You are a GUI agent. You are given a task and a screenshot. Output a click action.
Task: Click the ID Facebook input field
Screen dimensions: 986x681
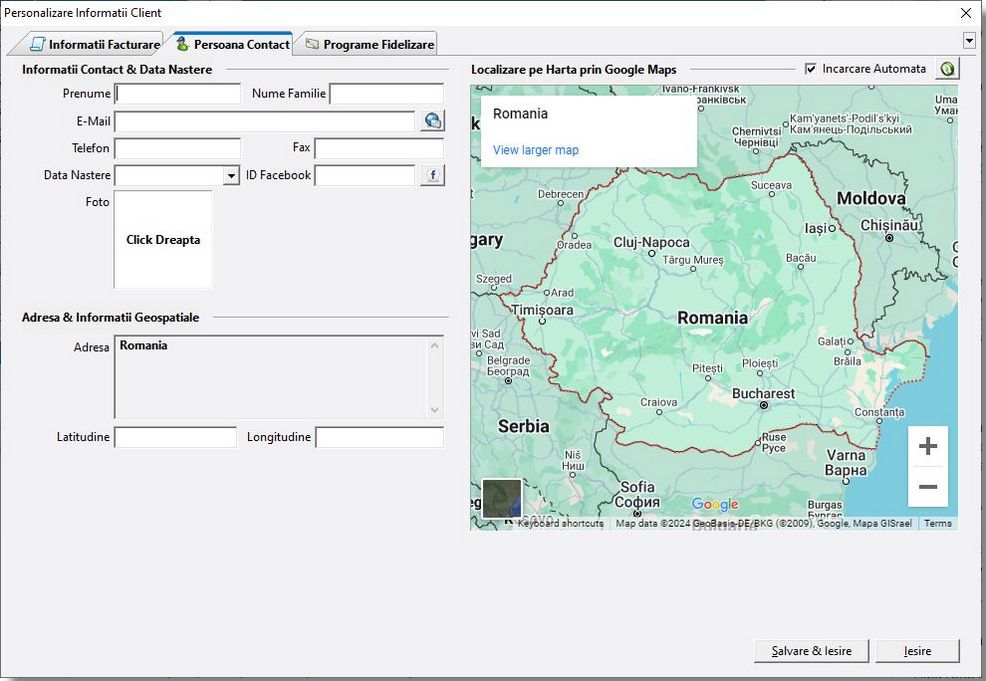tap(365, 175)
